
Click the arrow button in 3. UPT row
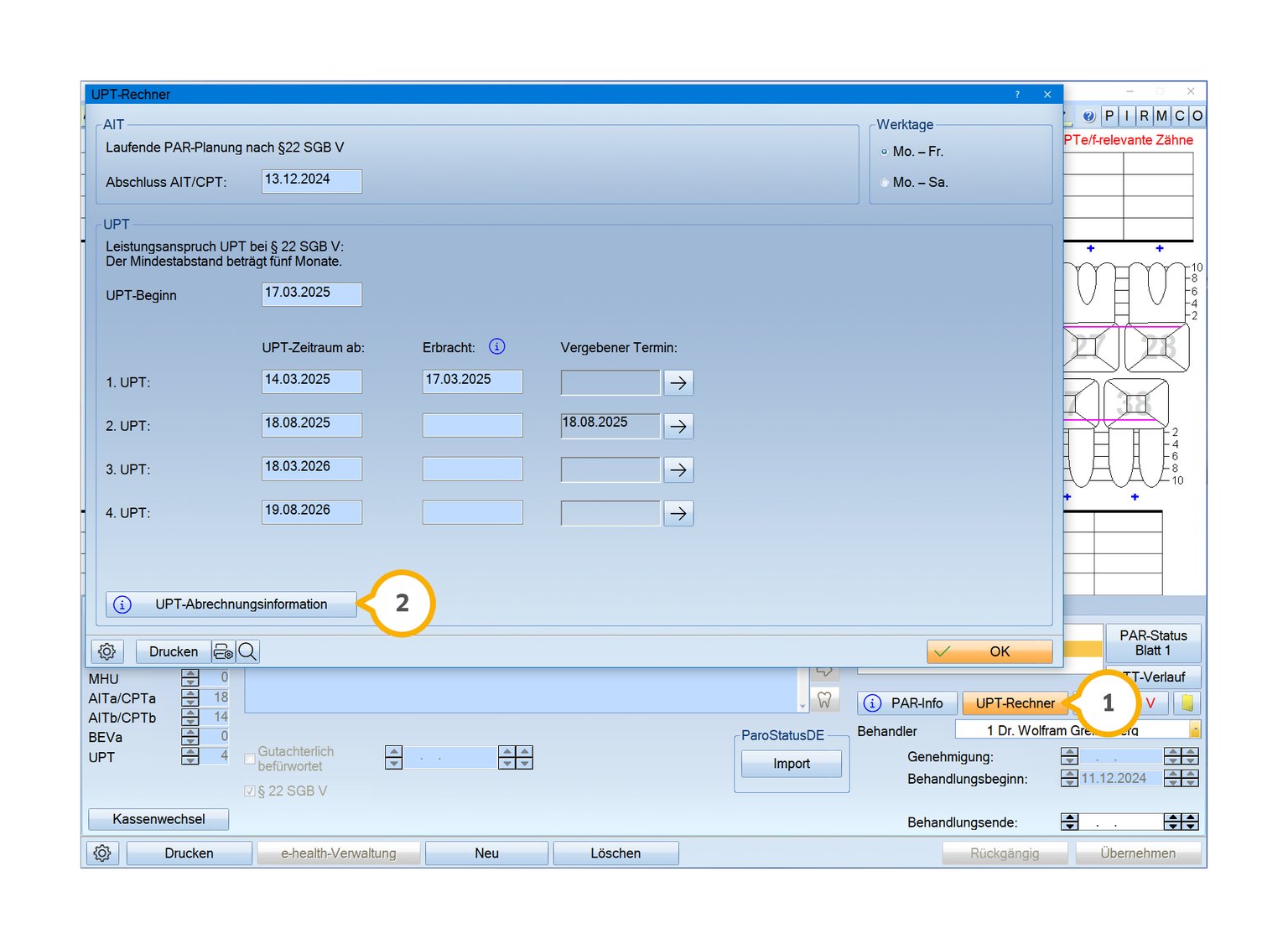click(x=678, y=470)
